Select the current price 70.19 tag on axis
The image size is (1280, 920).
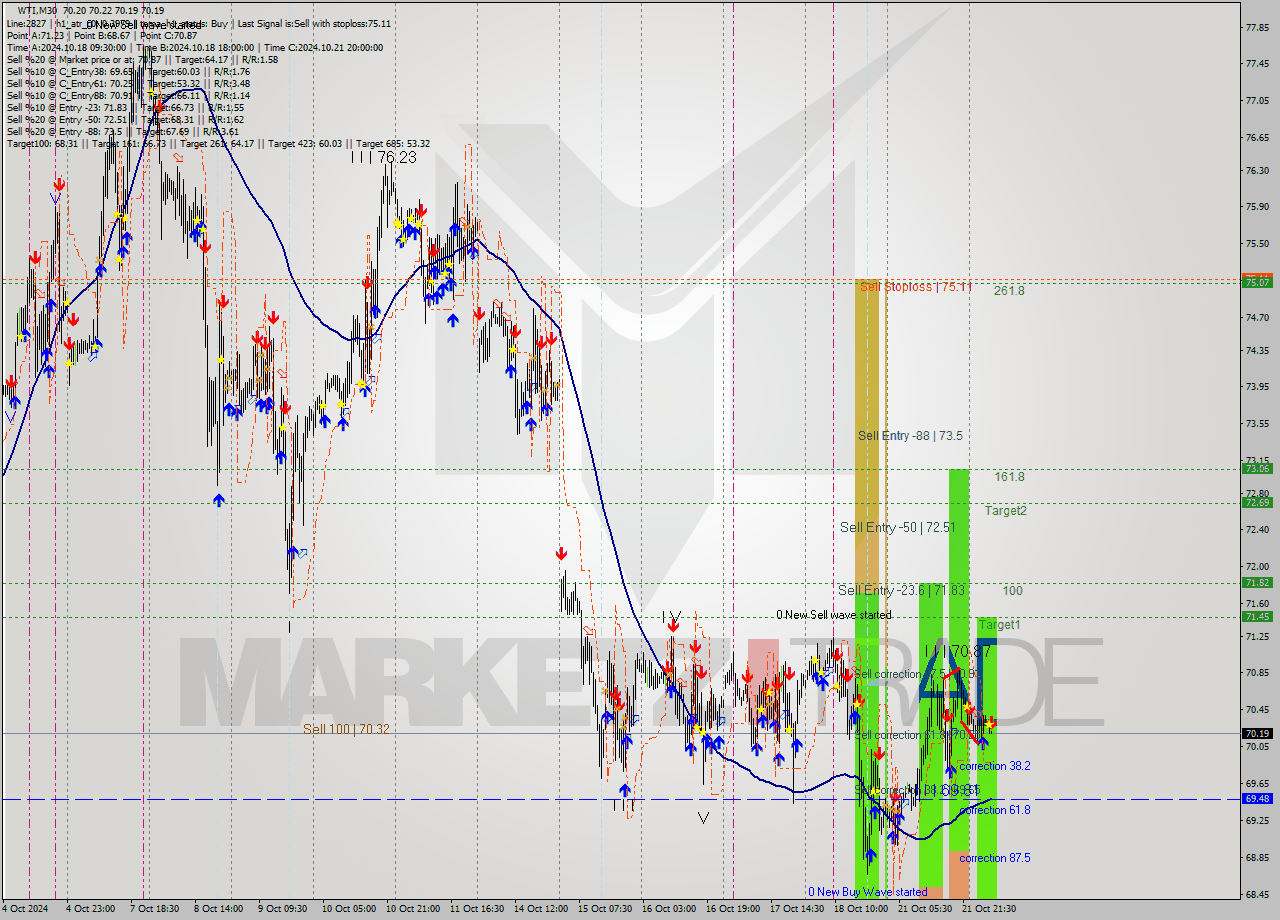(x=1257, y=733)
